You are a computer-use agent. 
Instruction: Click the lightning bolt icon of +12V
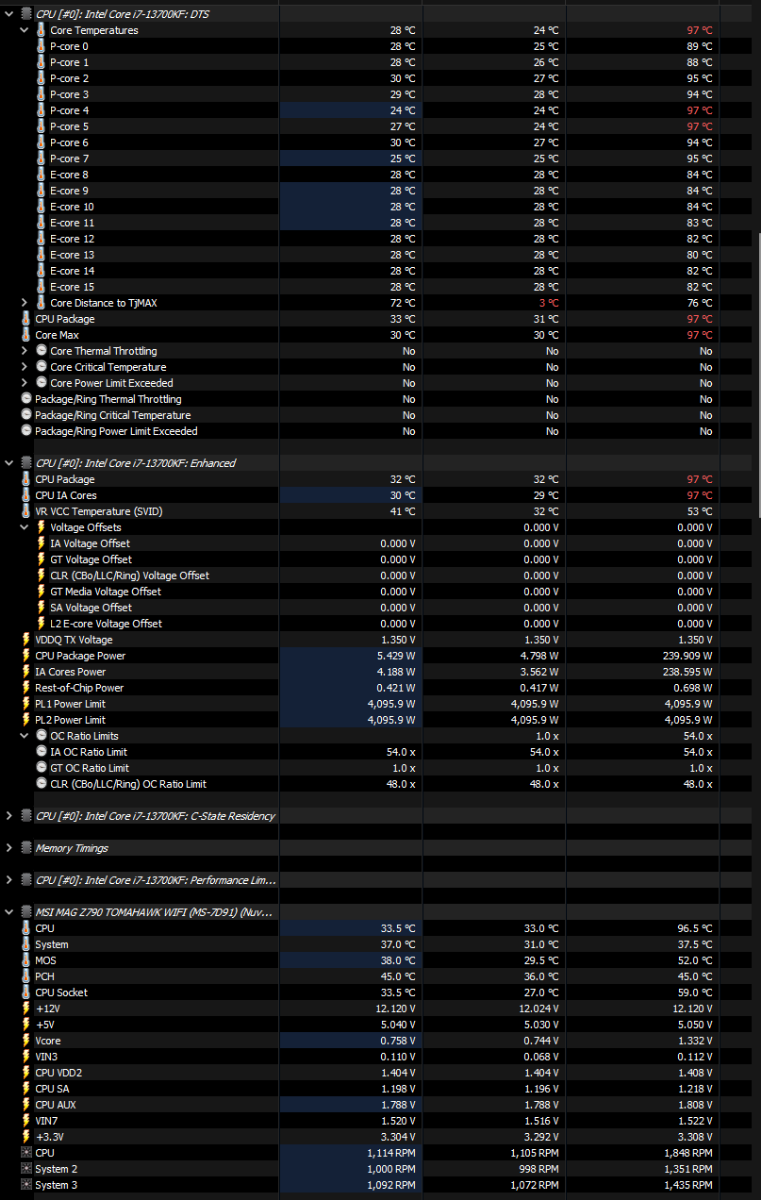tap(26, 1008)
